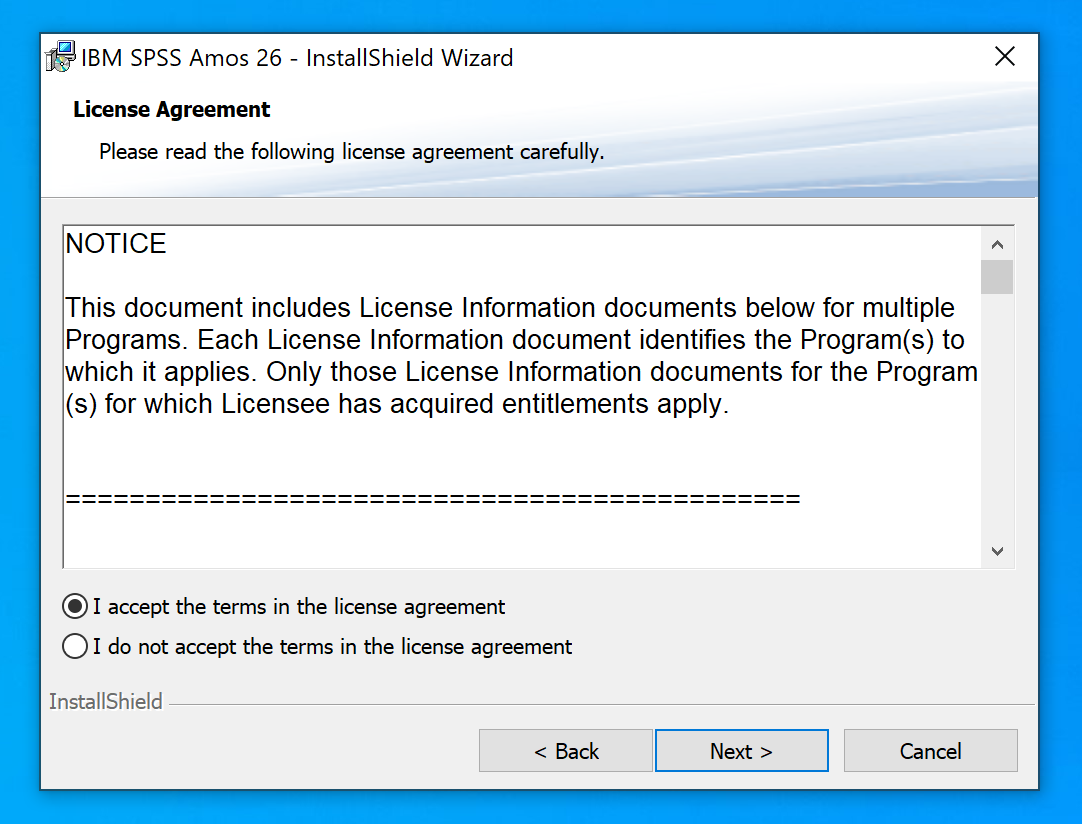Go back with the Back button
The image size is (1082, 824).
coord(566,751)
